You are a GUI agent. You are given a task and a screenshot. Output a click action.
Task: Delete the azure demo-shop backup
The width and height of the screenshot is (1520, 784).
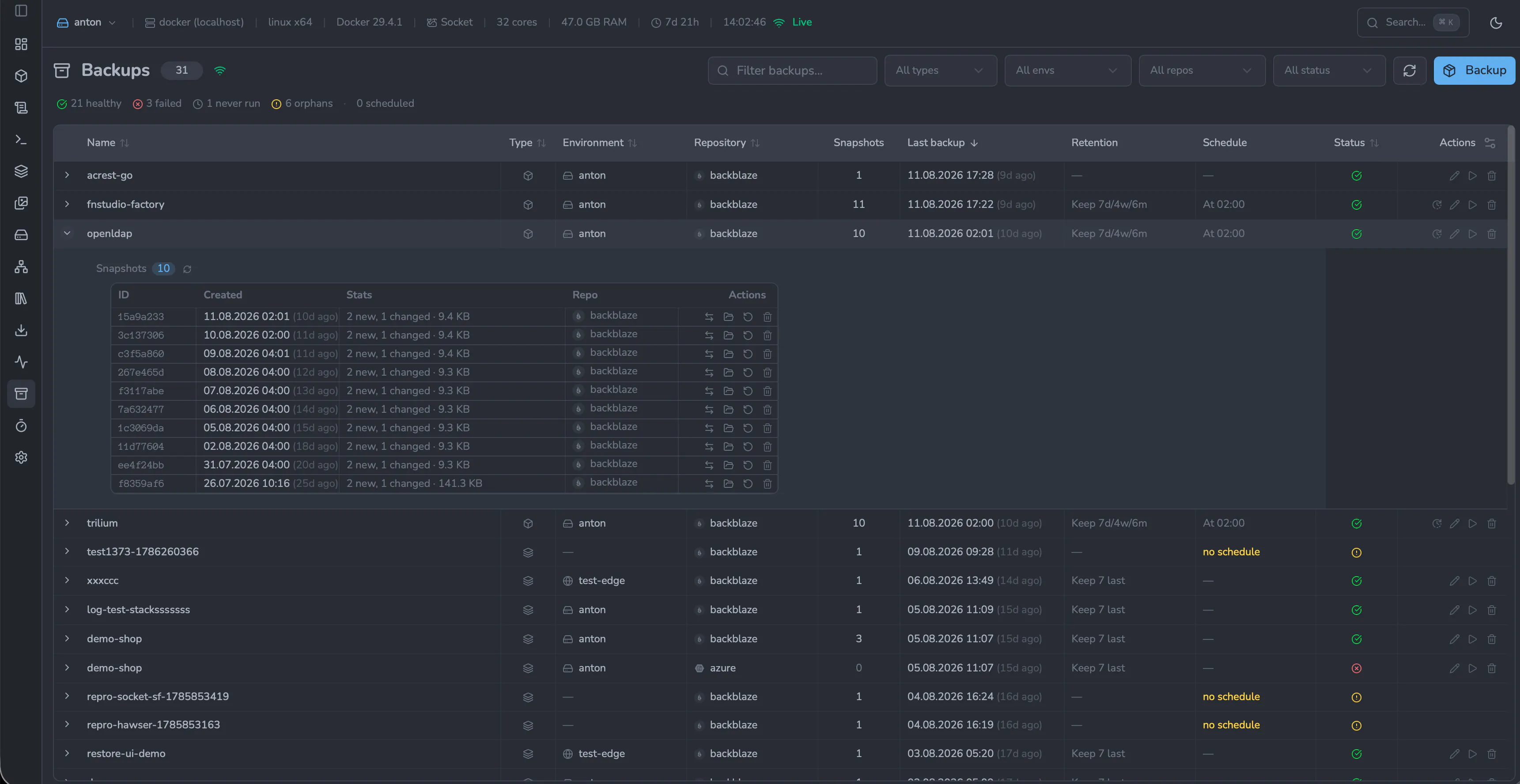tap(1492, 668)
